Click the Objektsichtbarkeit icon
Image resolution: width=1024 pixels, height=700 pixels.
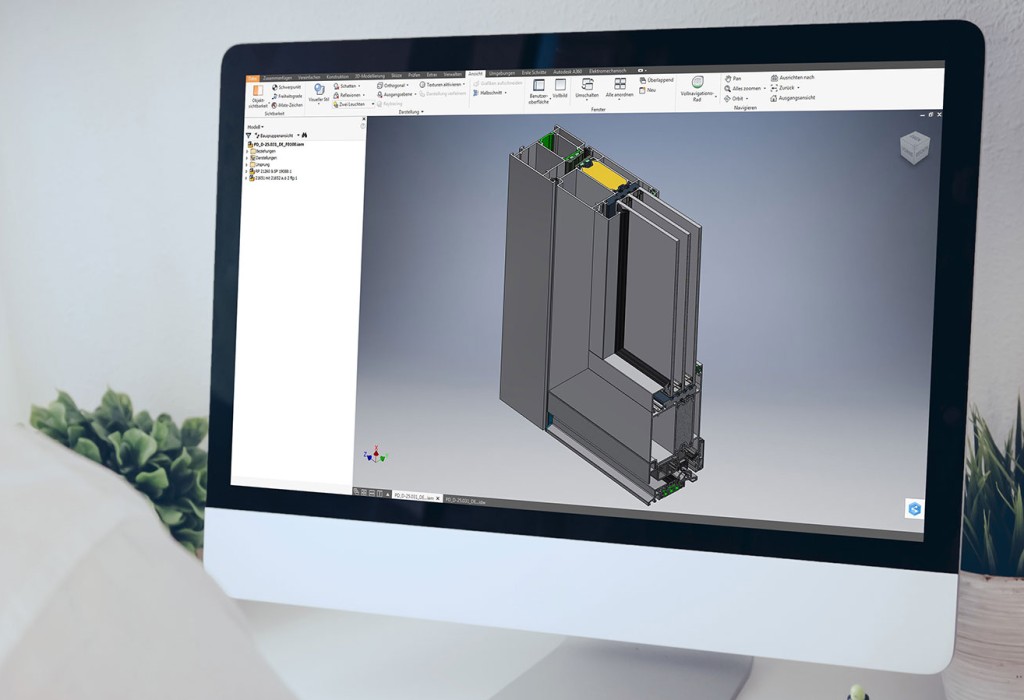258,91
